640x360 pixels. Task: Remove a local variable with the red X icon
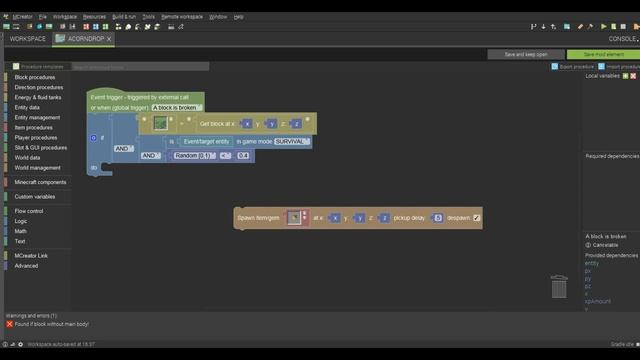click(x=633, y=76)
